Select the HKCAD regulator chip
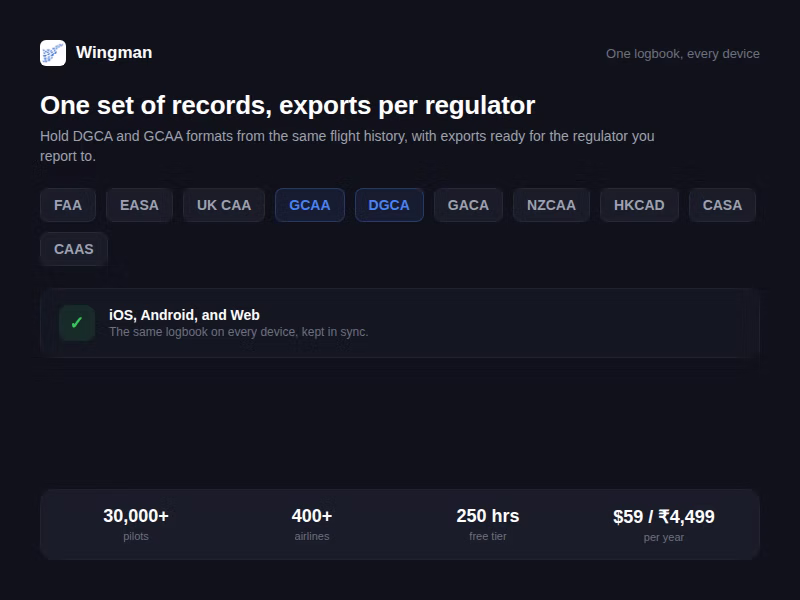This screenshot has height=600, width=800. tap(639, 205)
